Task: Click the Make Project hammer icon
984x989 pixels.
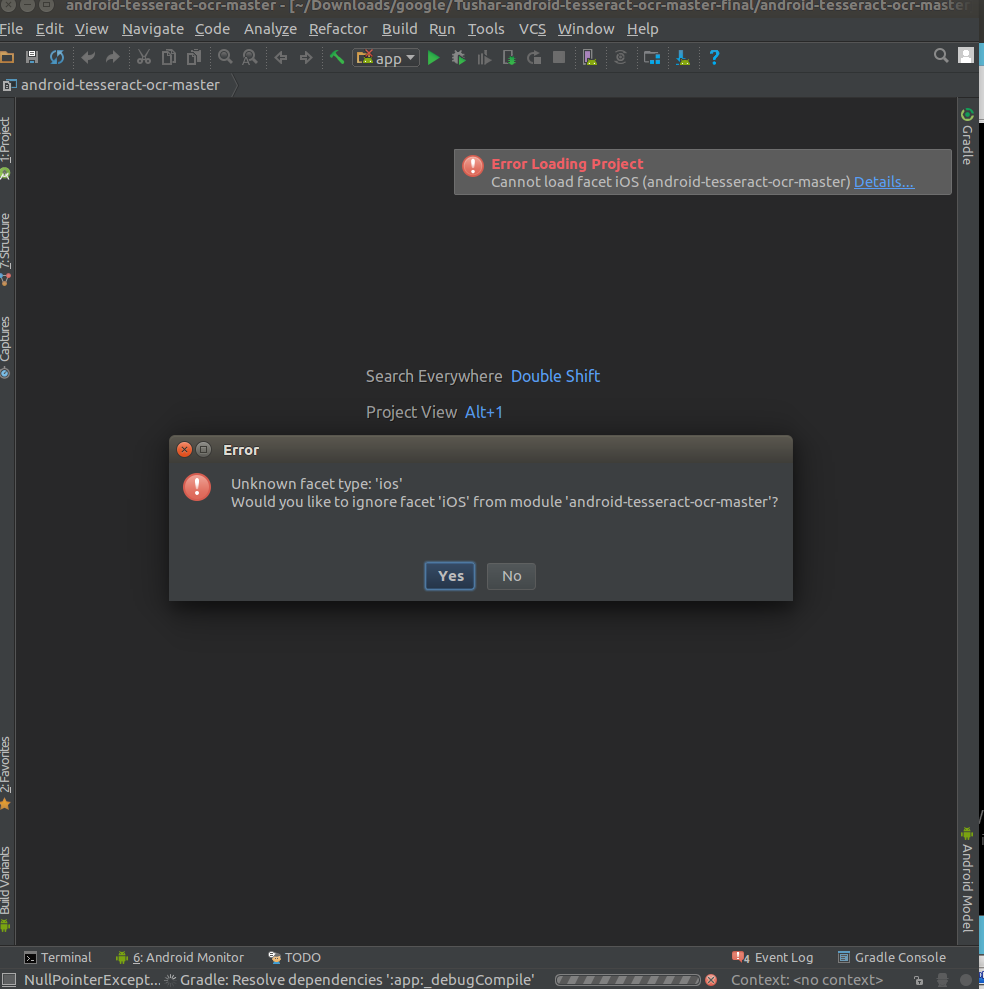Action: click(337, 57)
